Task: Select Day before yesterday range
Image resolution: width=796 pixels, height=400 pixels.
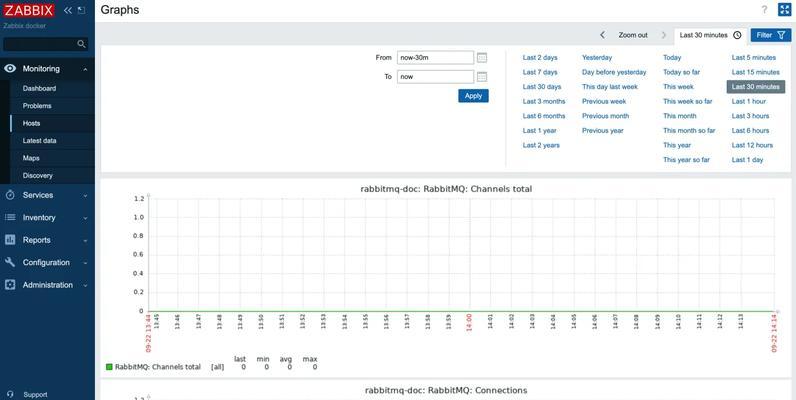Action: [x=614, y=72]
